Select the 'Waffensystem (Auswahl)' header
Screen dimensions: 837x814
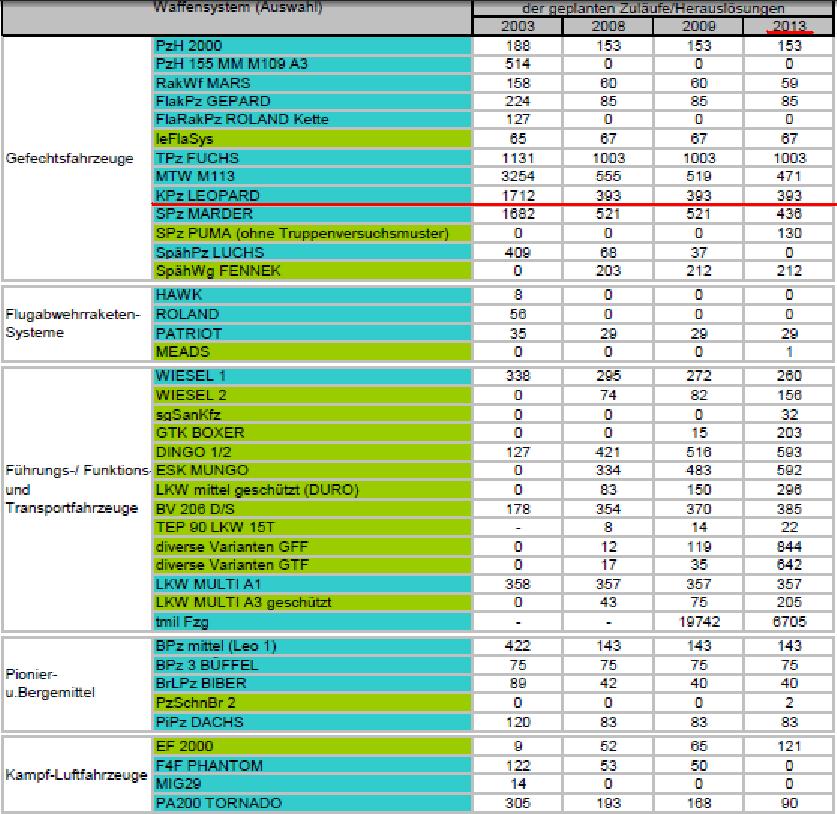coord(238,7)
